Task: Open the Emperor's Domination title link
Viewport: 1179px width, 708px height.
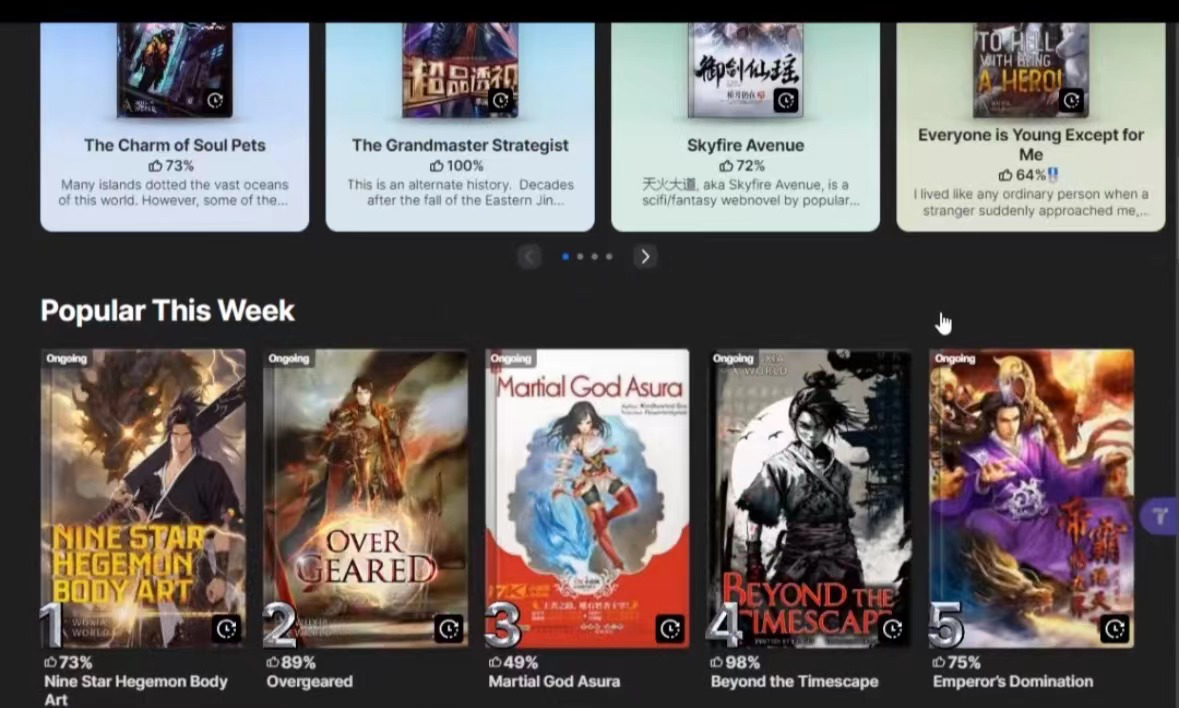Action: [1013, 682]
